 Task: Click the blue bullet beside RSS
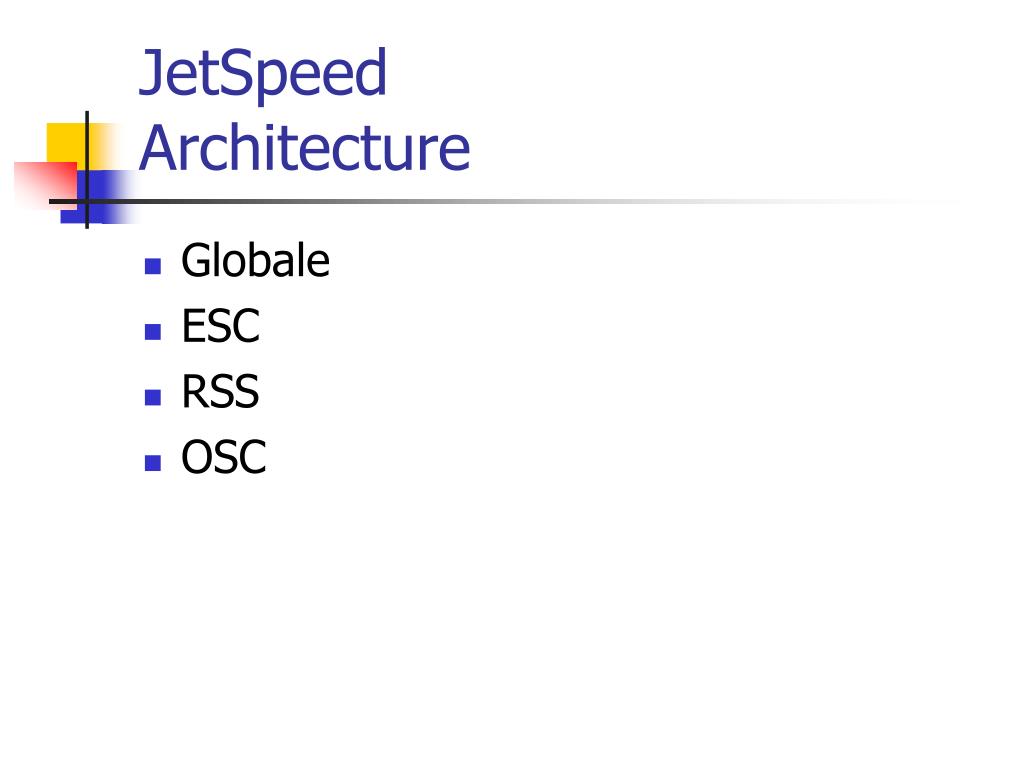[x=153, y=397]
